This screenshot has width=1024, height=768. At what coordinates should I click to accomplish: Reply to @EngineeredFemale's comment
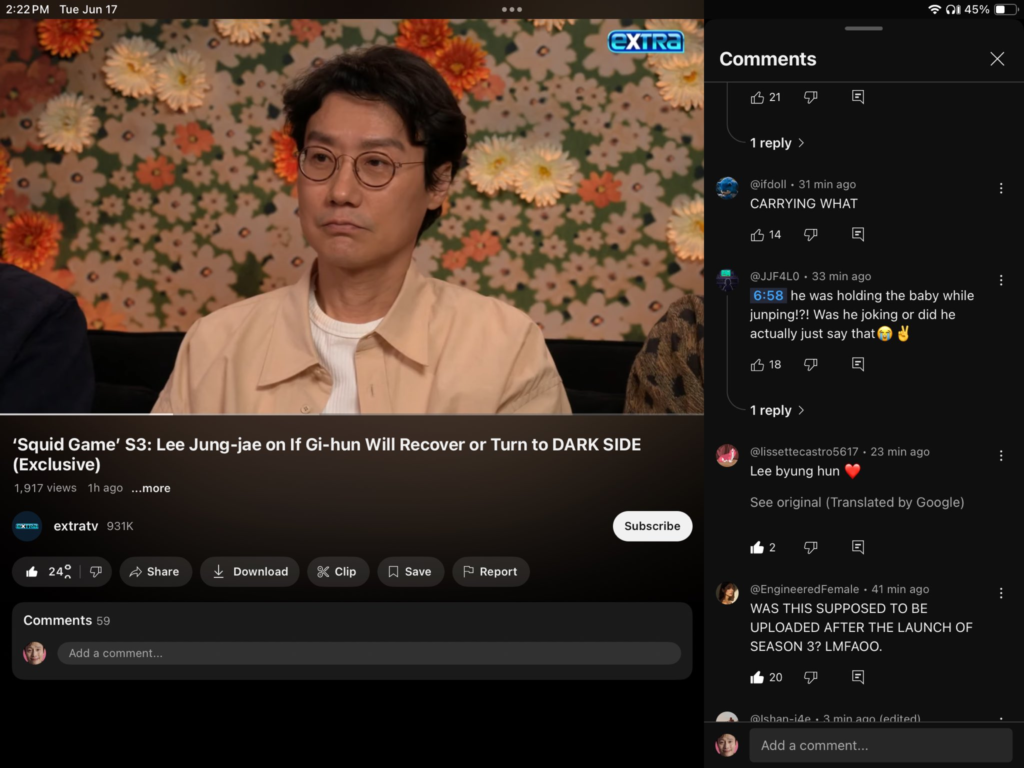pyautogui.click(x=858, y=677)
